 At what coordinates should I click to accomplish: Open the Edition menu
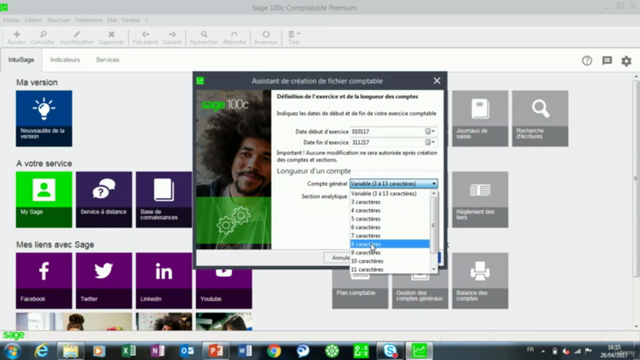[33, 20]
